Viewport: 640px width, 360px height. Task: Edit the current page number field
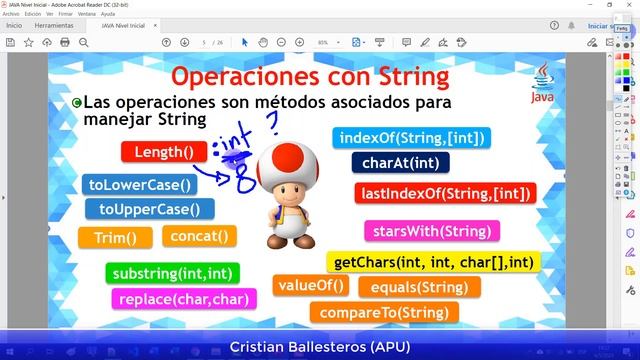tap(204, 42)
